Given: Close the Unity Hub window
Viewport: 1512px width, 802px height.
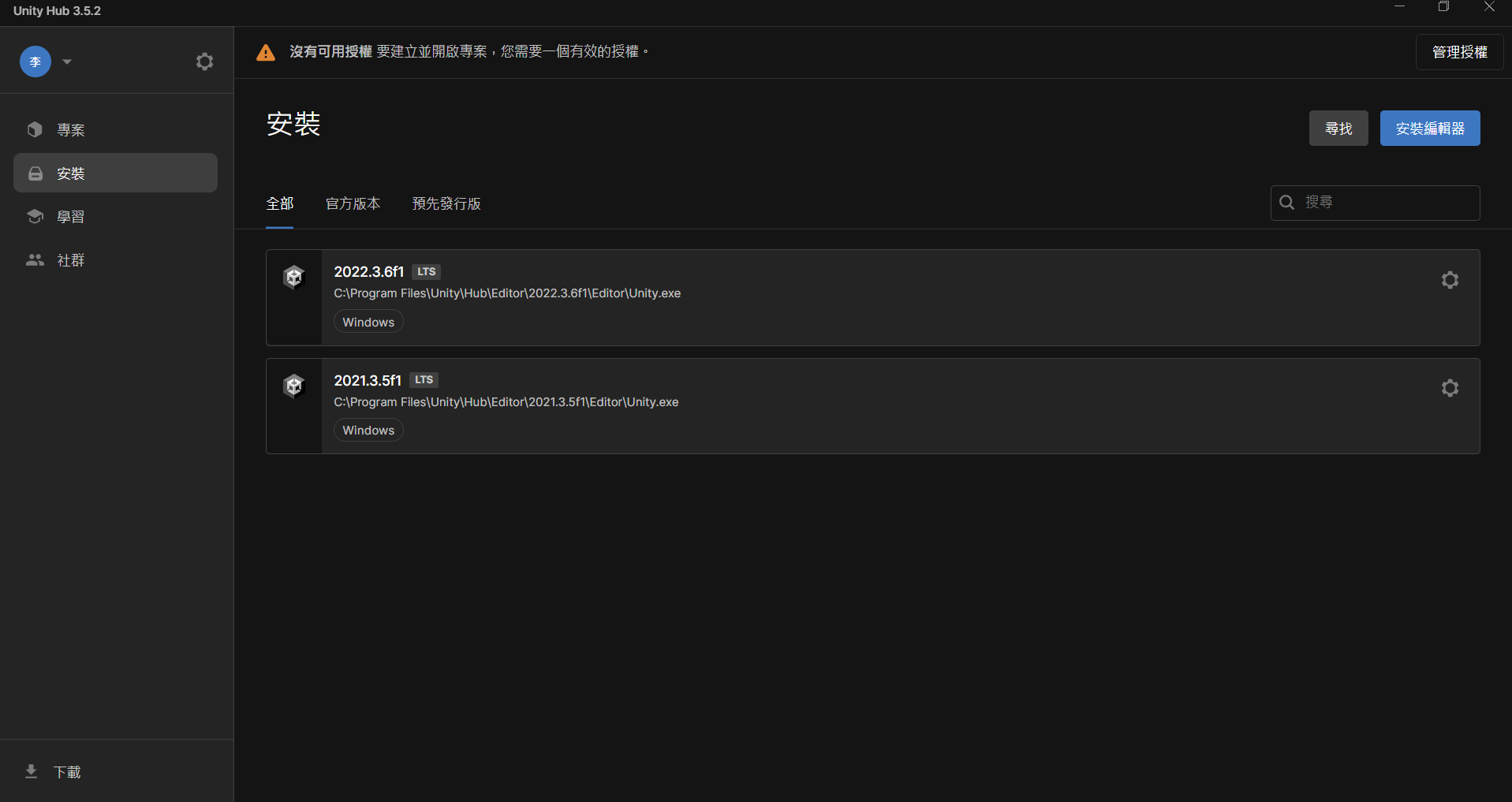Looking at the screenshot, I should (x=1489, y=7).
